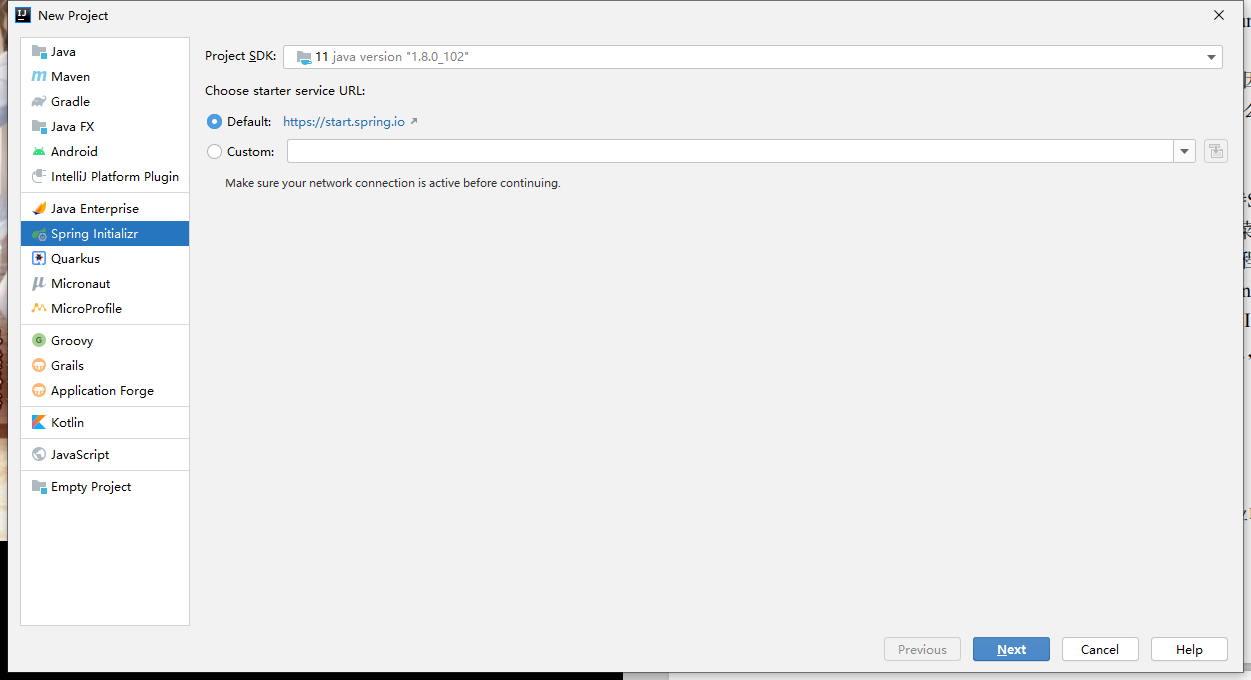Click the Choose starter service URL heading
This screenshot has width=1251, height=680.
click(x=285, y=91)
